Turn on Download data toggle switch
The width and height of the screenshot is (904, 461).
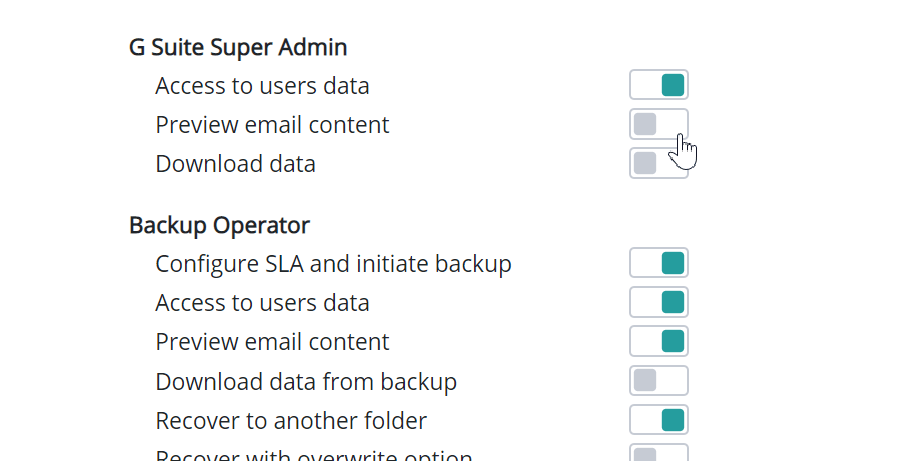coord(658,163)
